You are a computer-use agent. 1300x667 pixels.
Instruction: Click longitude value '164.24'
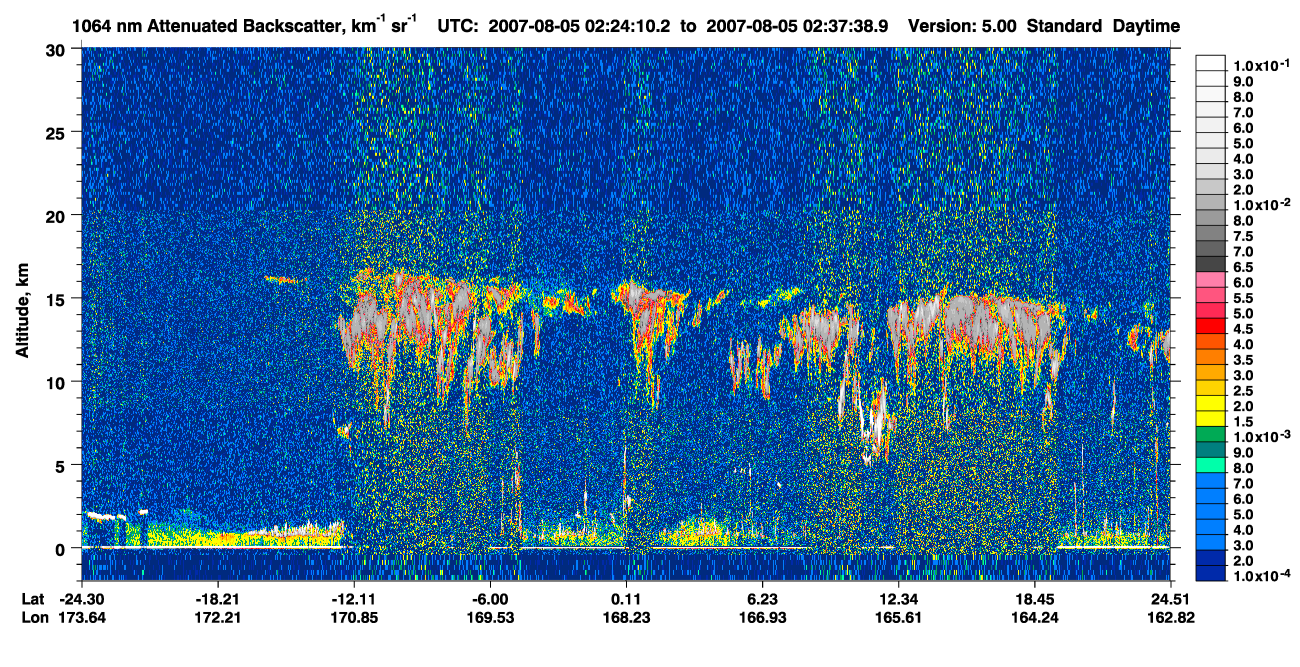[x=1035, y=617]
